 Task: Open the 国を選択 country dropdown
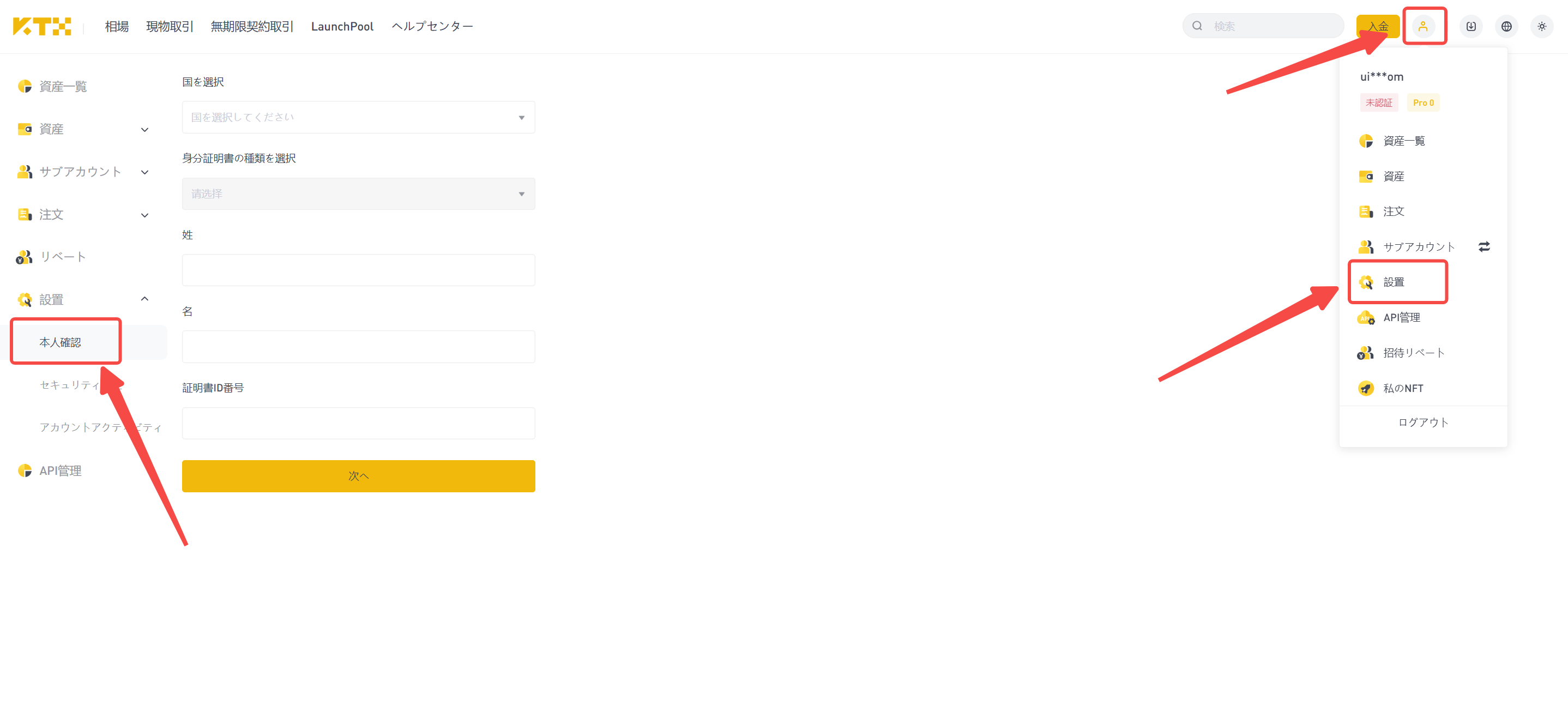(359, 117)
